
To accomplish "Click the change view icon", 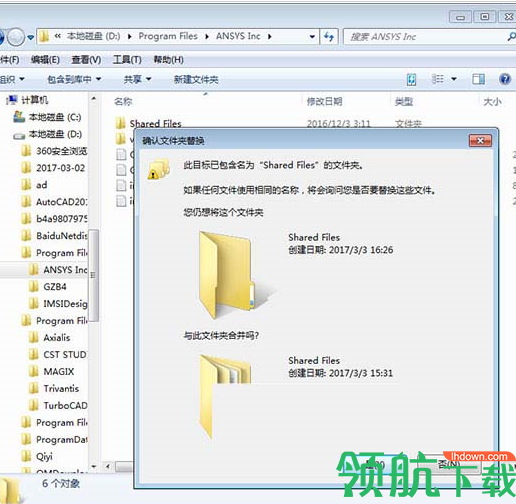I will 438,79.
